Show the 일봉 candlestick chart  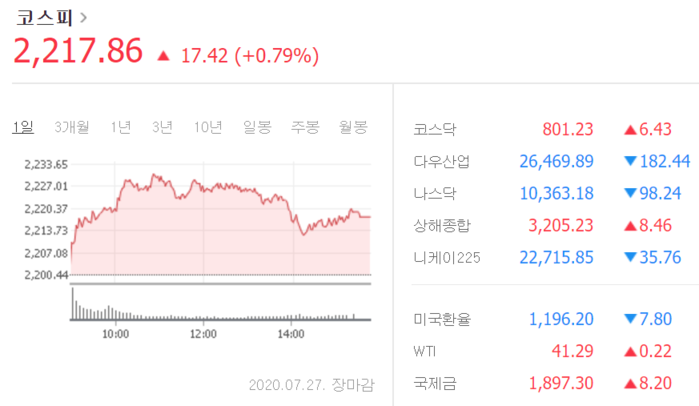click(x=257, y=127)
